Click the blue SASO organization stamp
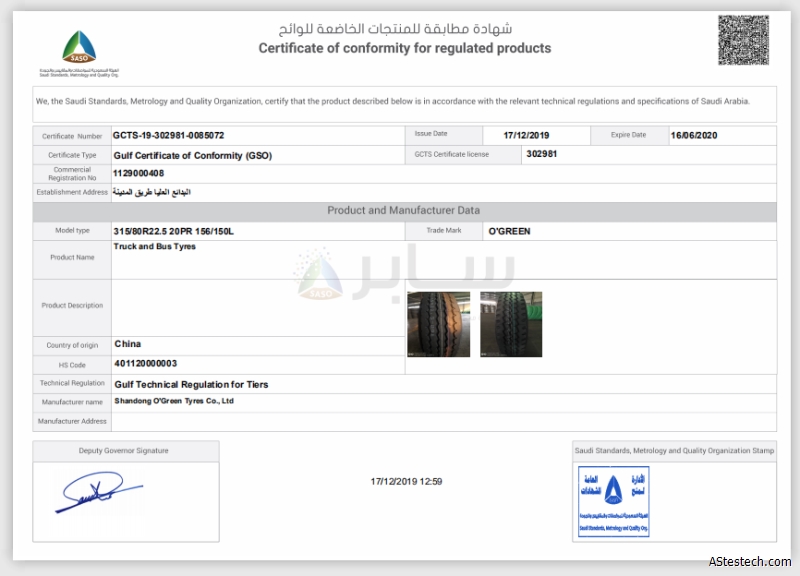Screen dimensions: 800x576 tap(613, 500)
